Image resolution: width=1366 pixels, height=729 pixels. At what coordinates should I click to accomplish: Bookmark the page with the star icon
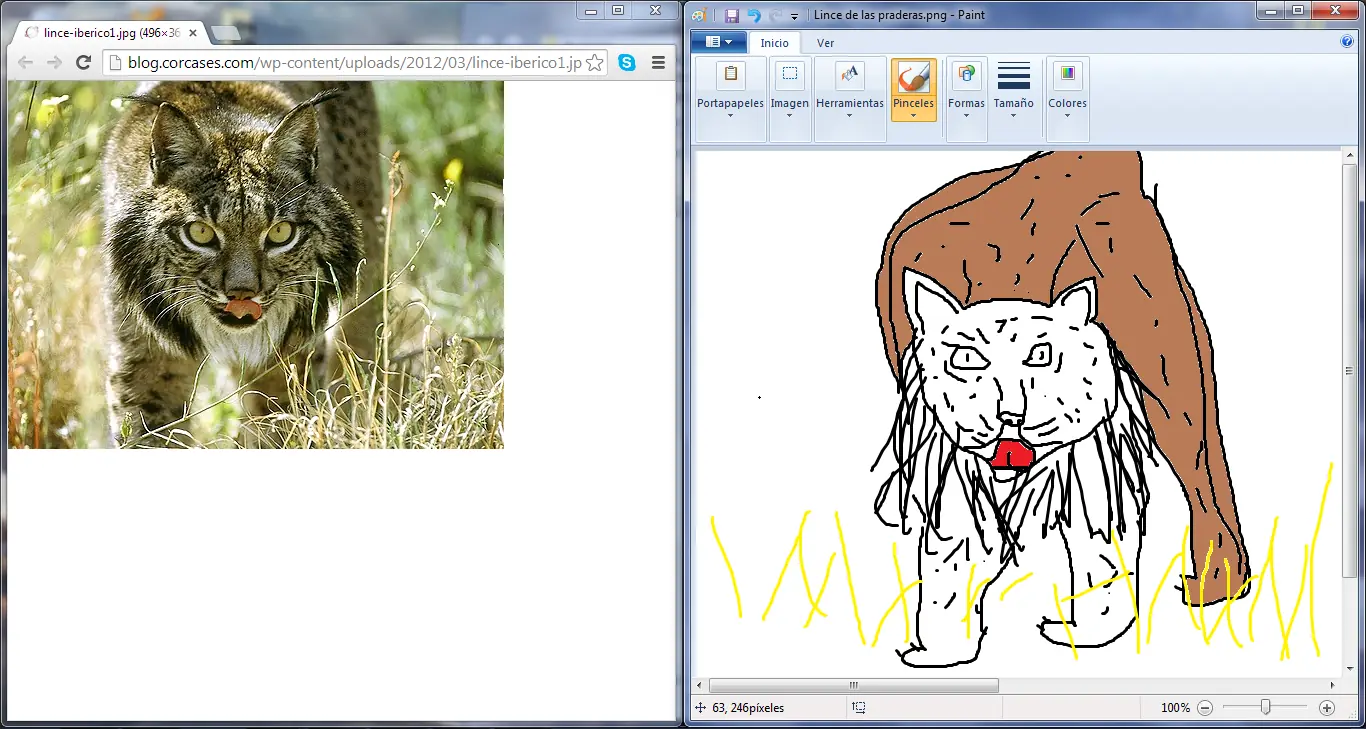[594, 63]
